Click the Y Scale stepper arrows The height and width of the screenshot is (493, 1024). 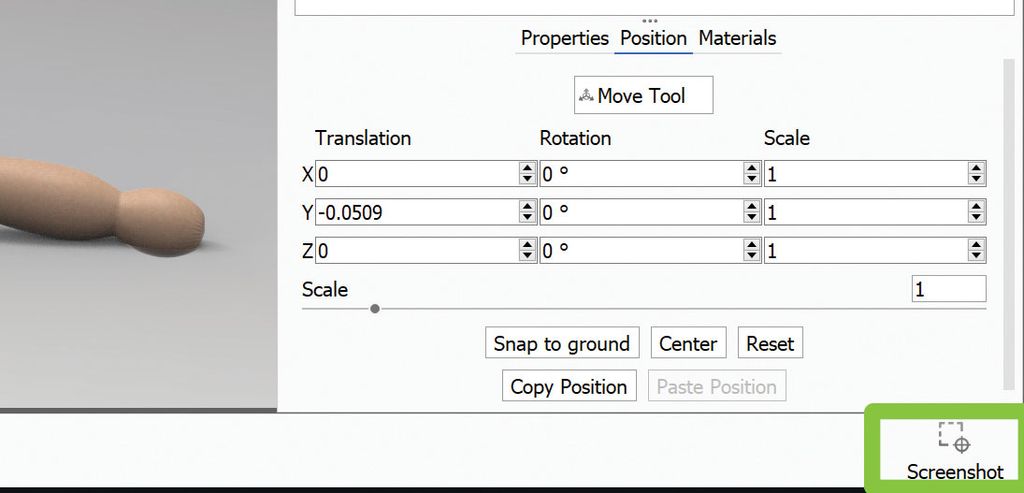point(976,212)
